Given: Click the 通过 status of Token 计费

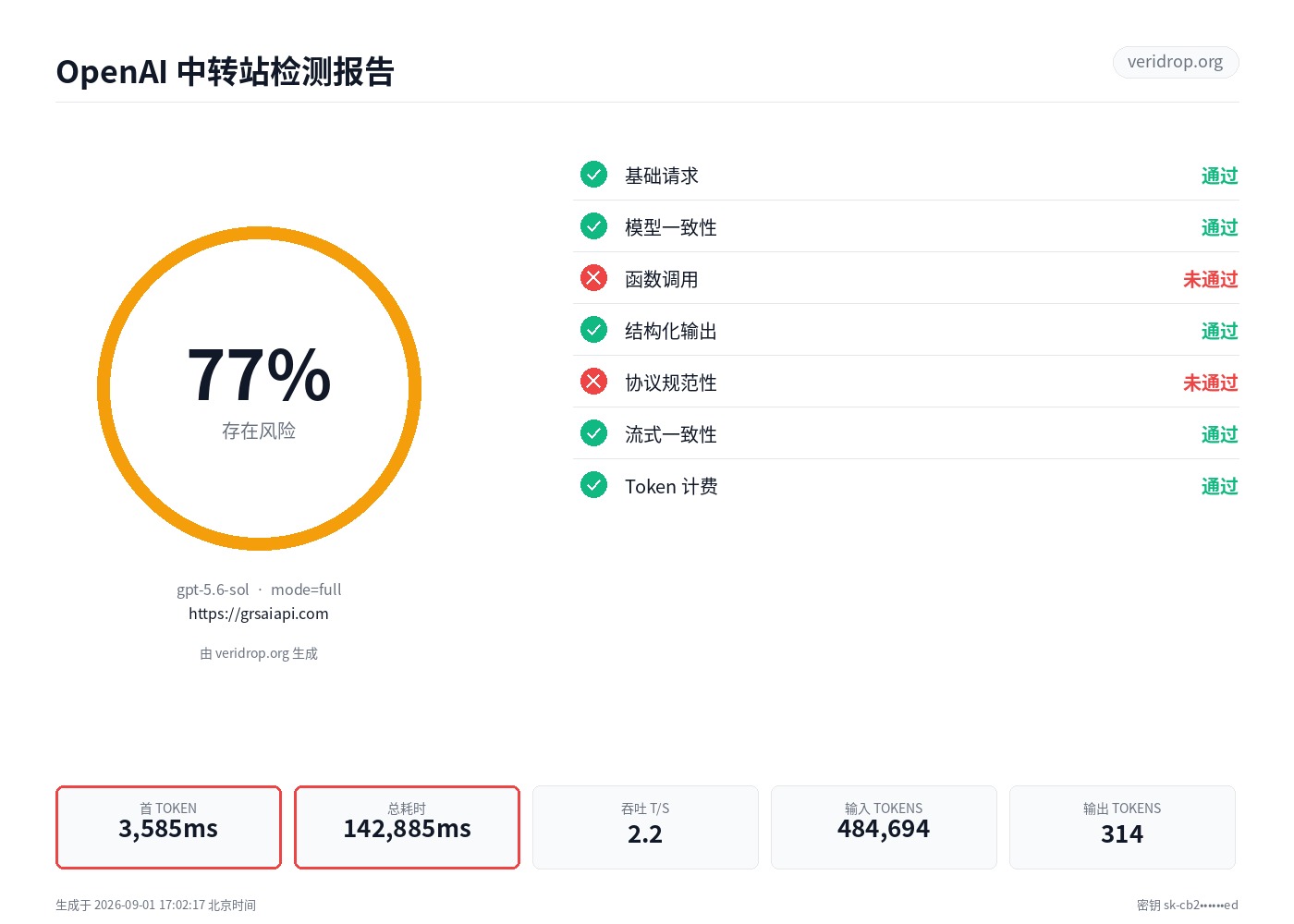Looking at the screenshot, I should coord(1220,486).
